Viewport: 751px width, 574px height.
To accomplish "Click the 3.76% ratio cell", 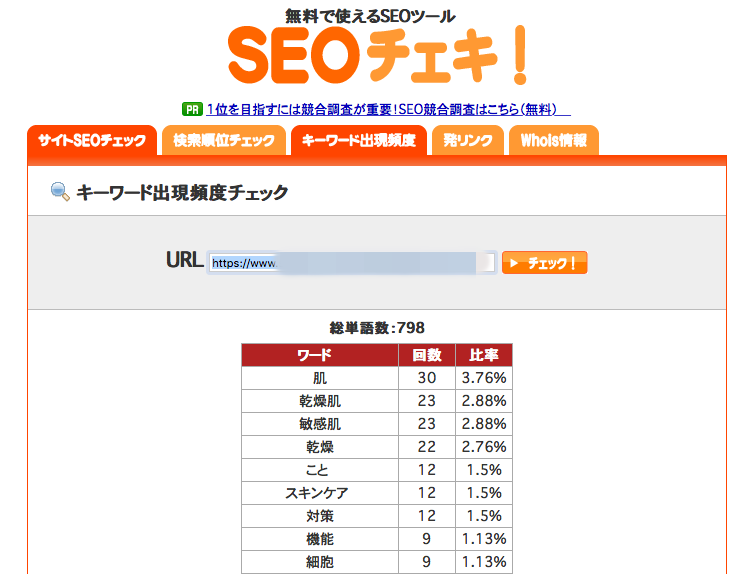I will [484, 378].
